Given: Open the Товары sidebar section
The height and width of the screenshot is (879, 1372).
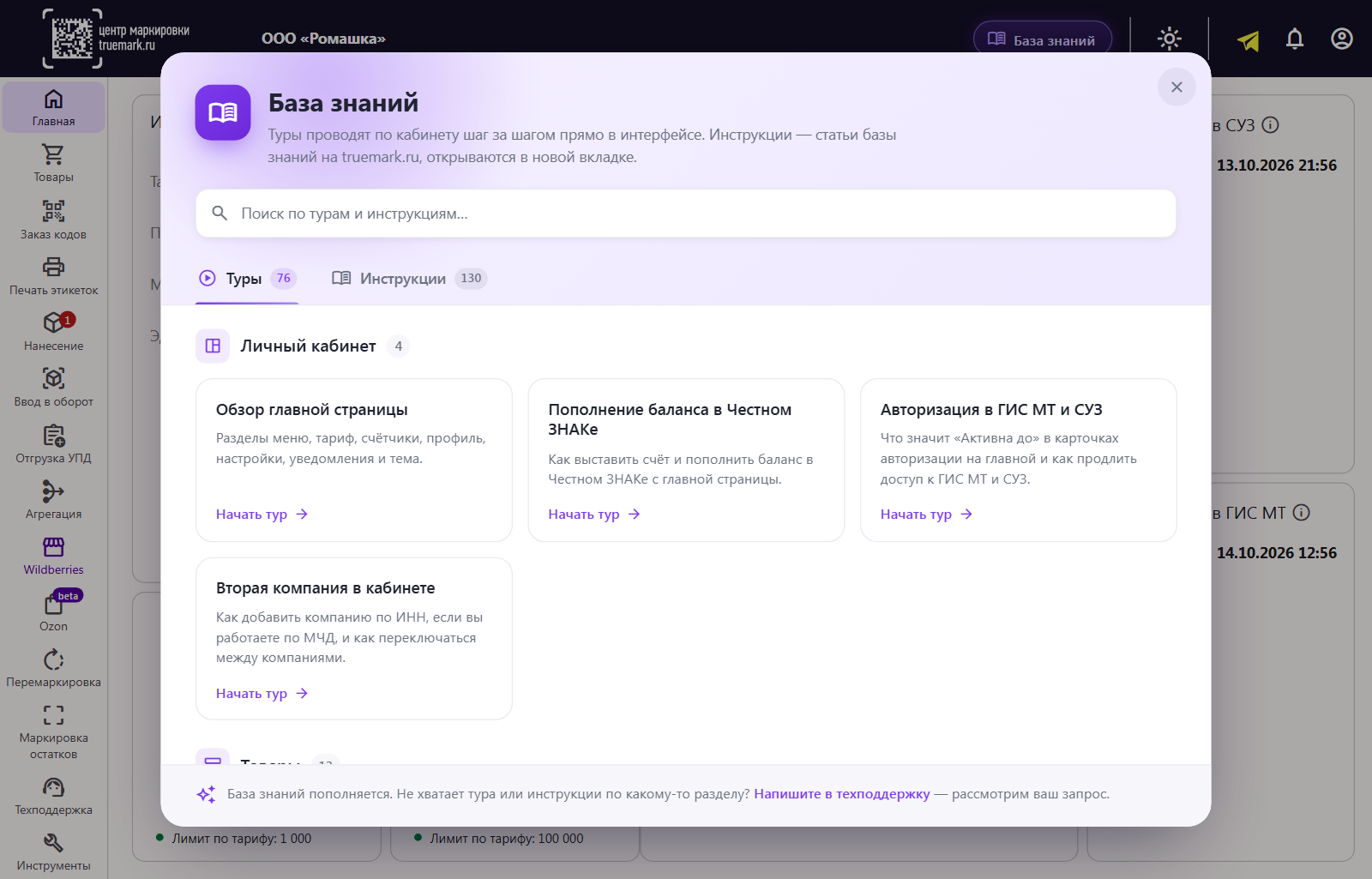Looking at the screenshot, I should pyautogui.click(x=53, y=163).
